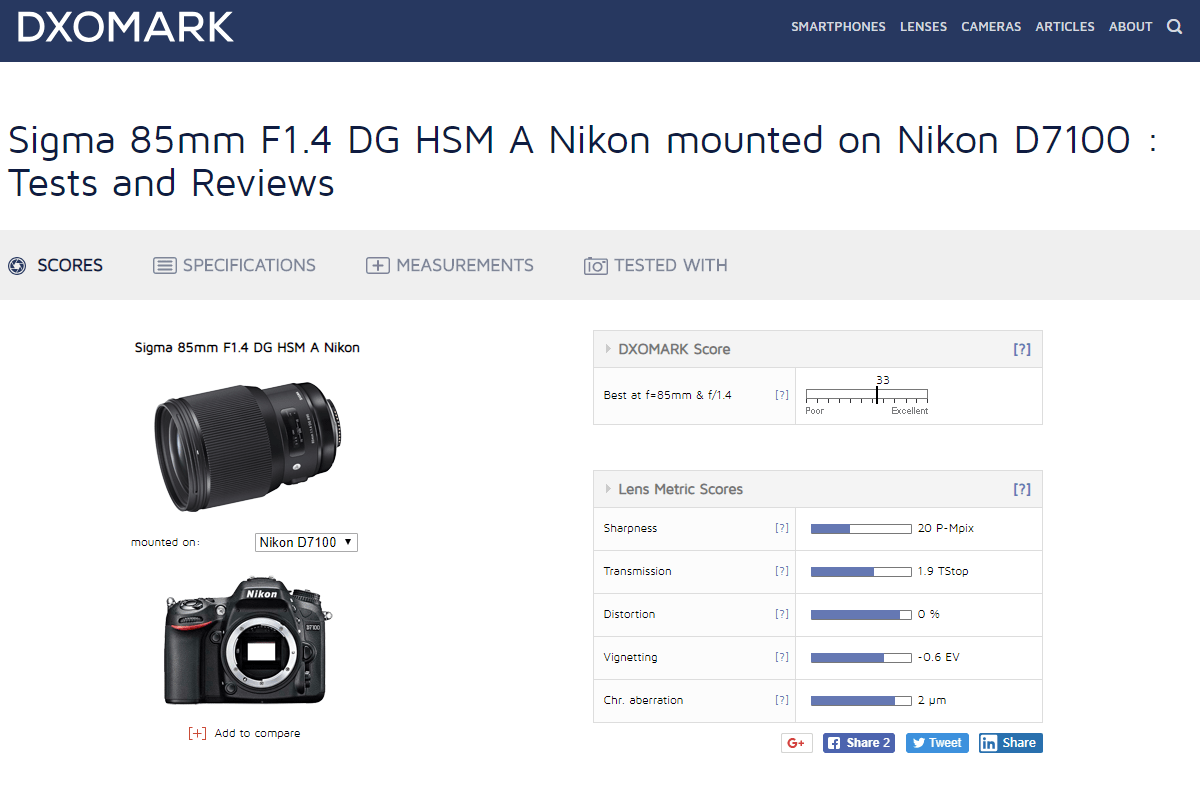Open the Smartphones menu
This screenshot has height=785, width=1200.
coord(838,27)
